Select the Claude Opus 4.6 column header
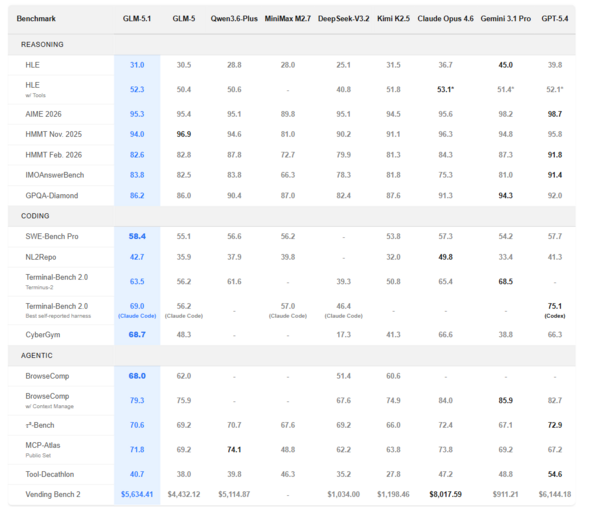This screenshot has height=507, width=600. click(x=445, y=19)
